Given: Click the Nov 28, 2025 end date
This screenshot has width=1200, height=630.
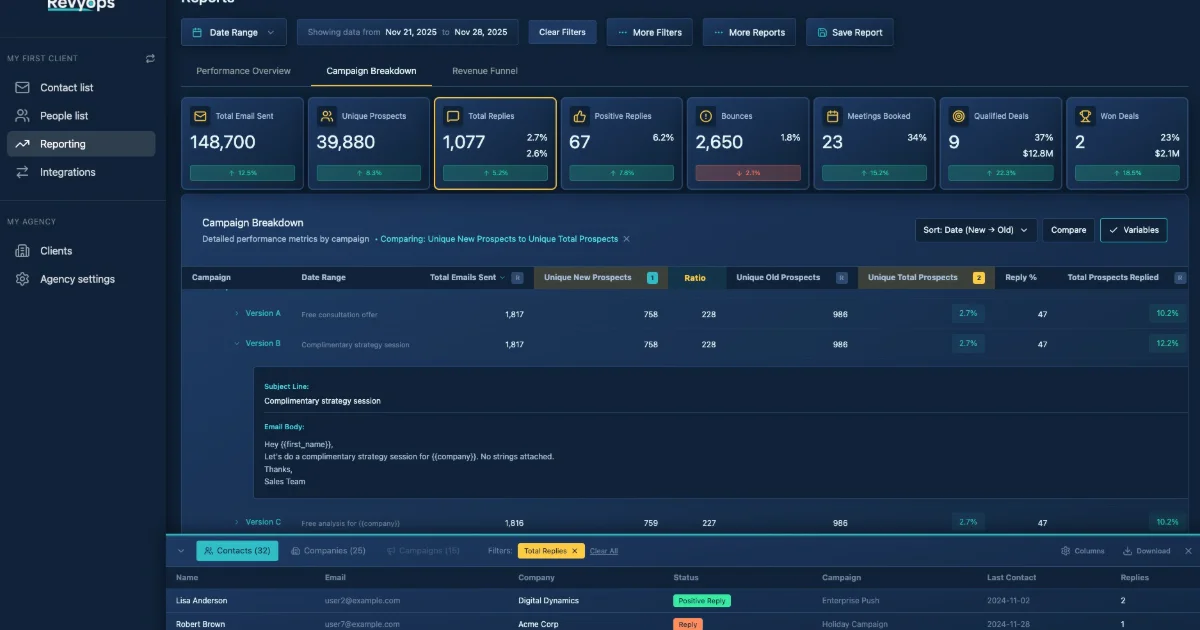Looking at the screenshot, I should pos(481,32).
